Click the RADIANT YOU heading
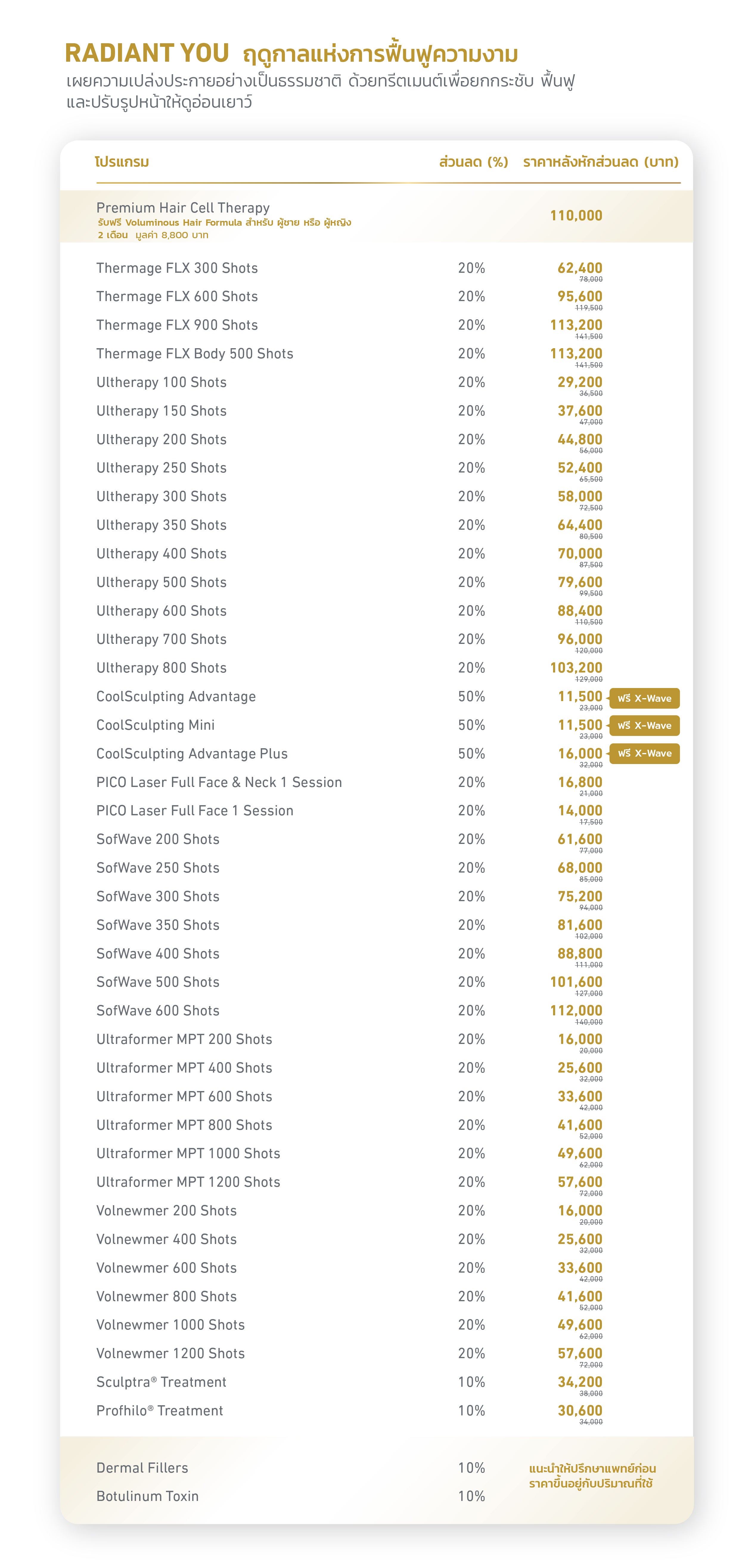The width and height of the screenshot is (739, 1568). (147, 54)
